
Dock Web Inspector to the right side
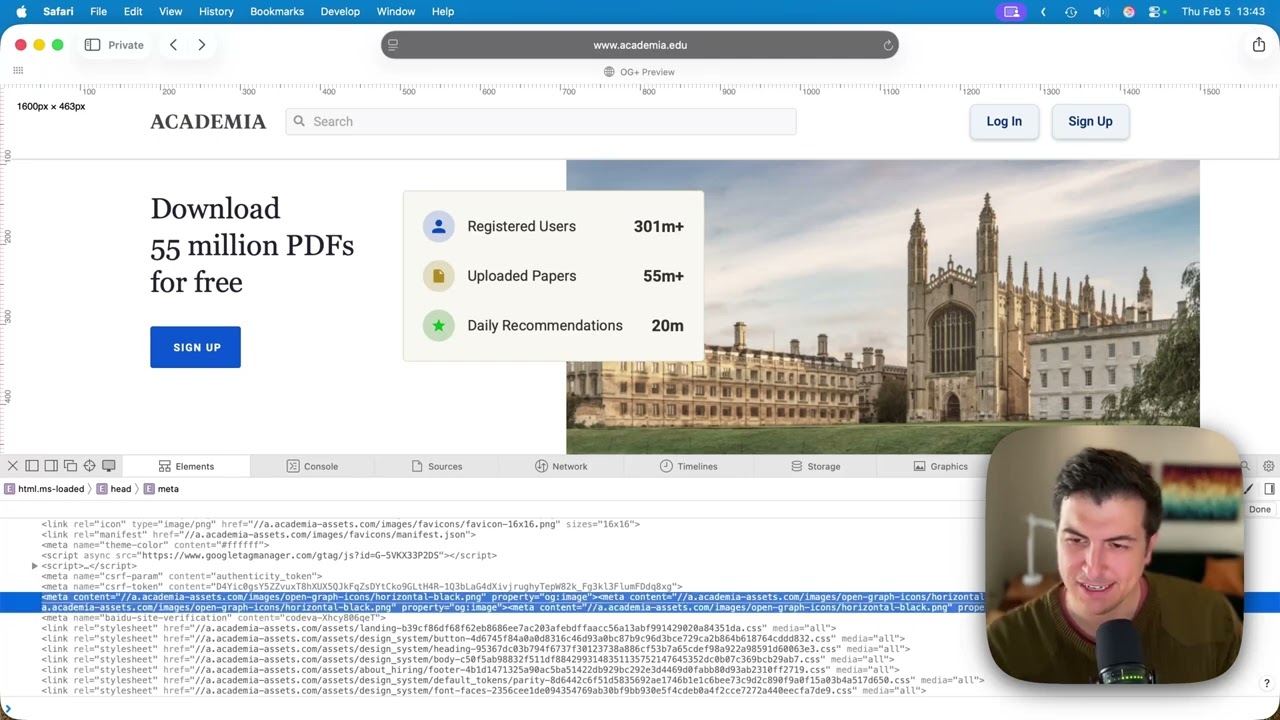[x=51, y=466]
